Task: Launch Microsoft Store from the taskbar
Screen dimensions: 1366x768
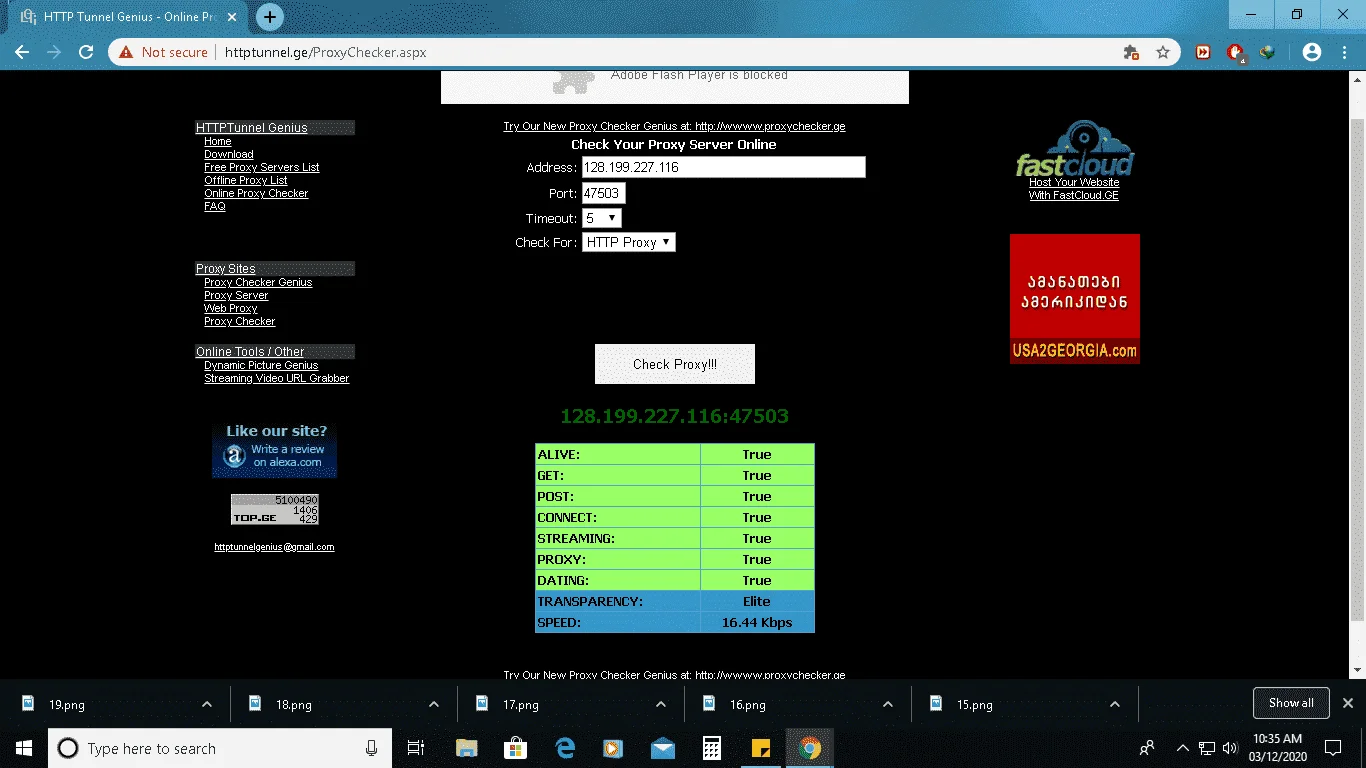Action: [515, 748]
